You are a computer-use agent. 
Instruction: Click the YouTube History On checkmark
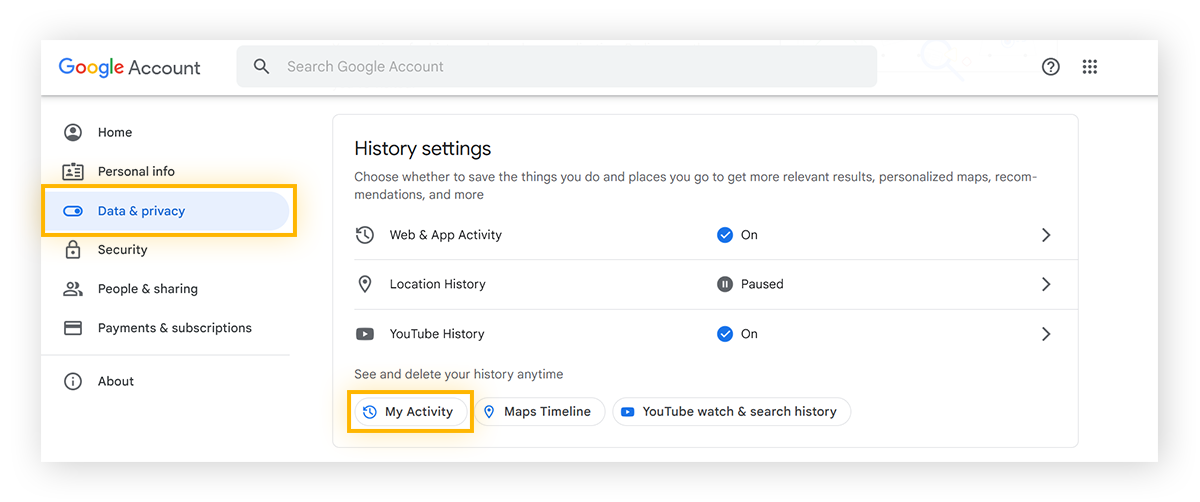pos(725,334)
